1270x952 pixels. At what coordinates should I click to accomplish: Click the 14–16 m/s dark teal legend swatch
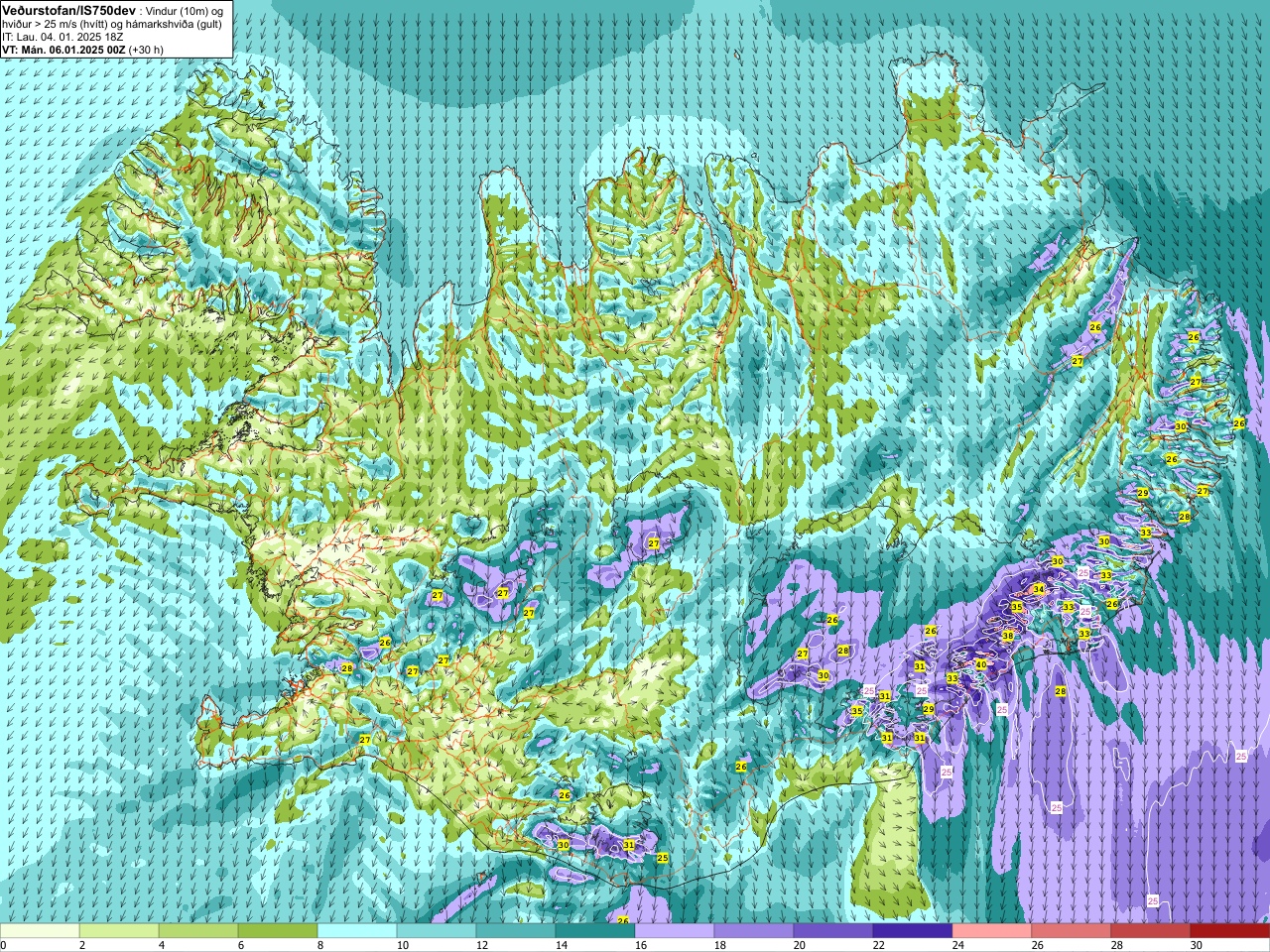pyautogui.click(x=595, y=932)
